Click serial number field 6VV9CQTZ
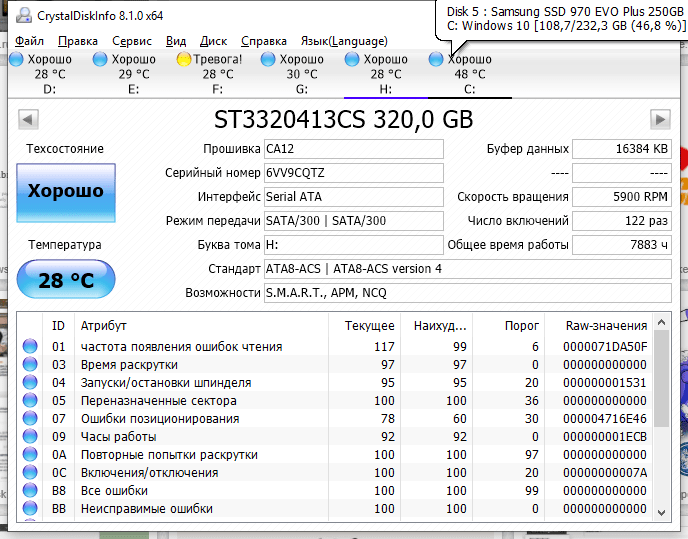The width and height of the screenshot is (688, 539). click(354, 173)
